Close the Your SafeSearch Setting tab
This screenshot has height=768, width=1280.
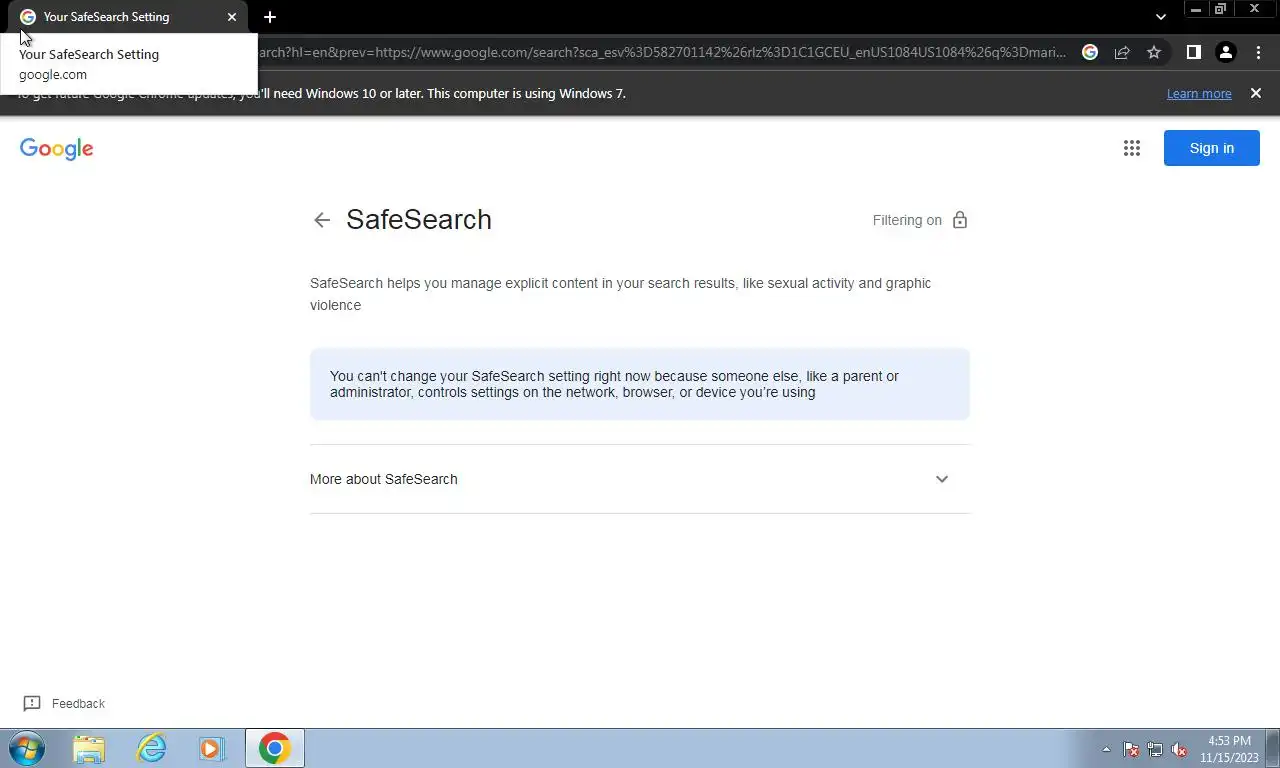(232, 17)
